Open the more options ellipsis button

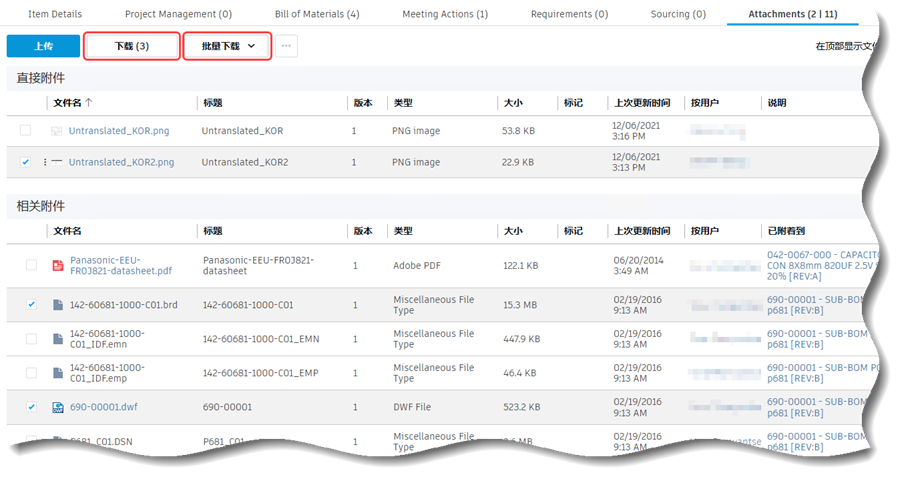(x=286, y=46)
